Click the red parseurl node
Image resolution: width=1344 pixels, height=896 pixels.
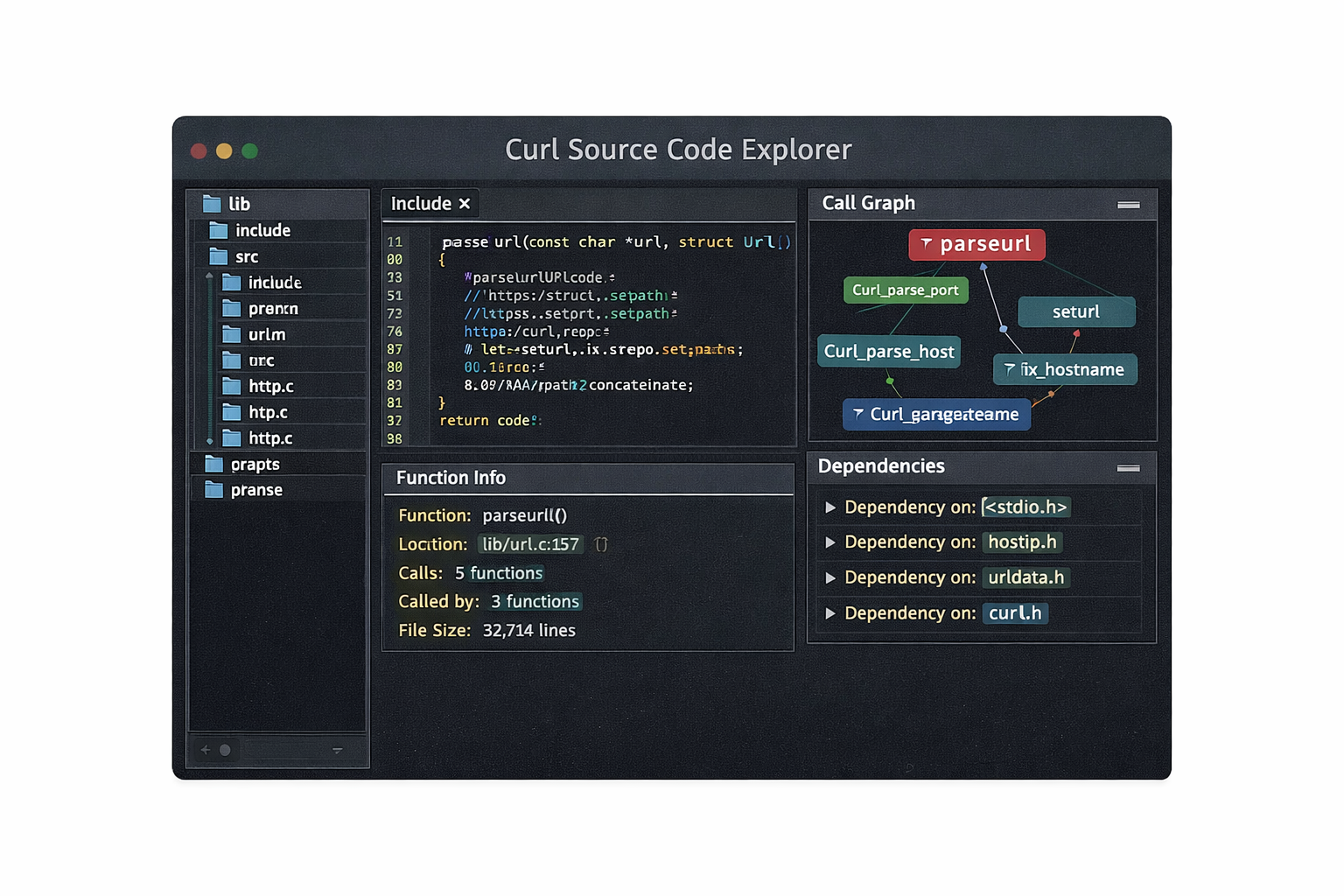click(976, 244)
